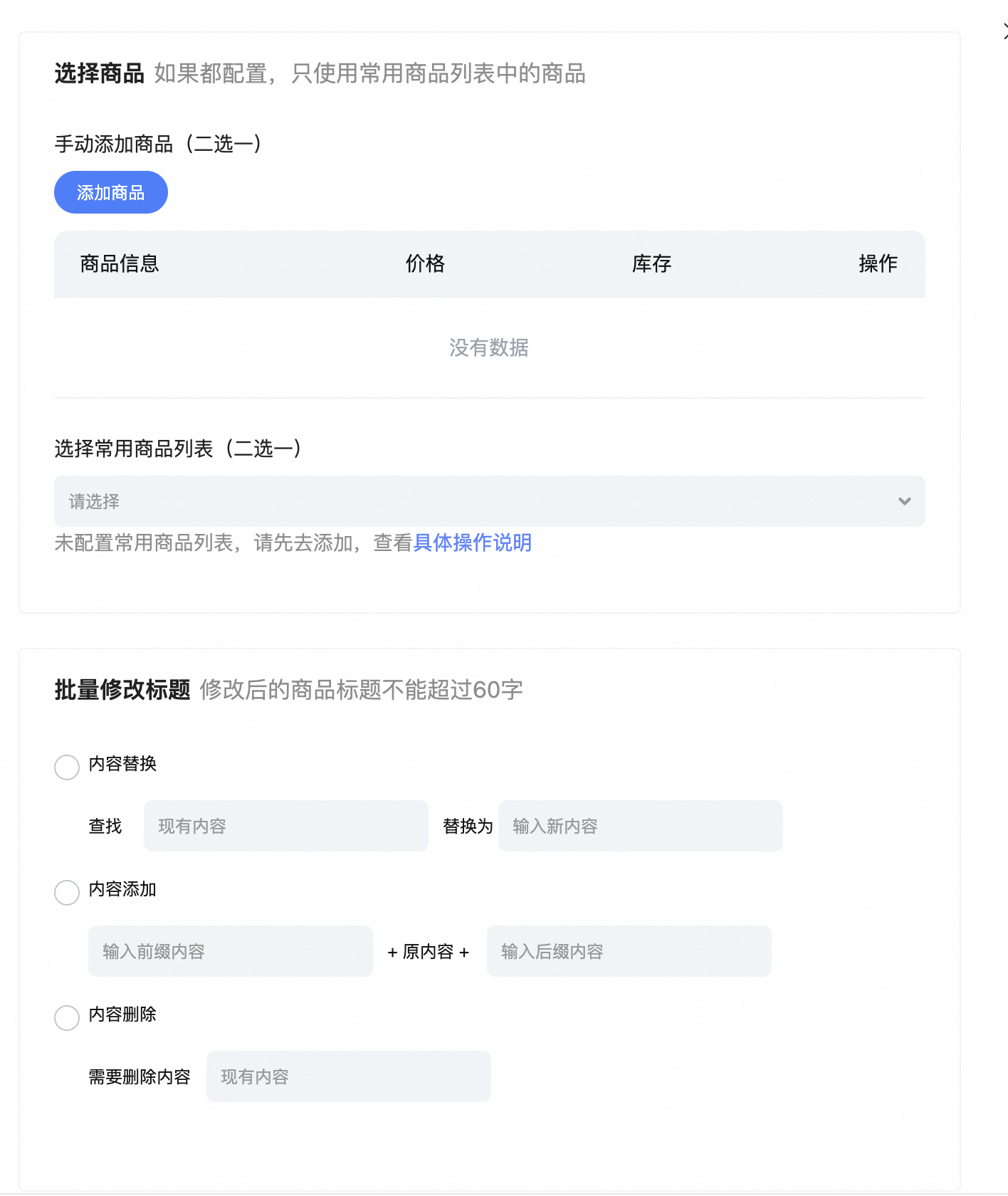Click the 选择商品 section heading
Screen dimensions: 1008x1196
click(99, 73)
